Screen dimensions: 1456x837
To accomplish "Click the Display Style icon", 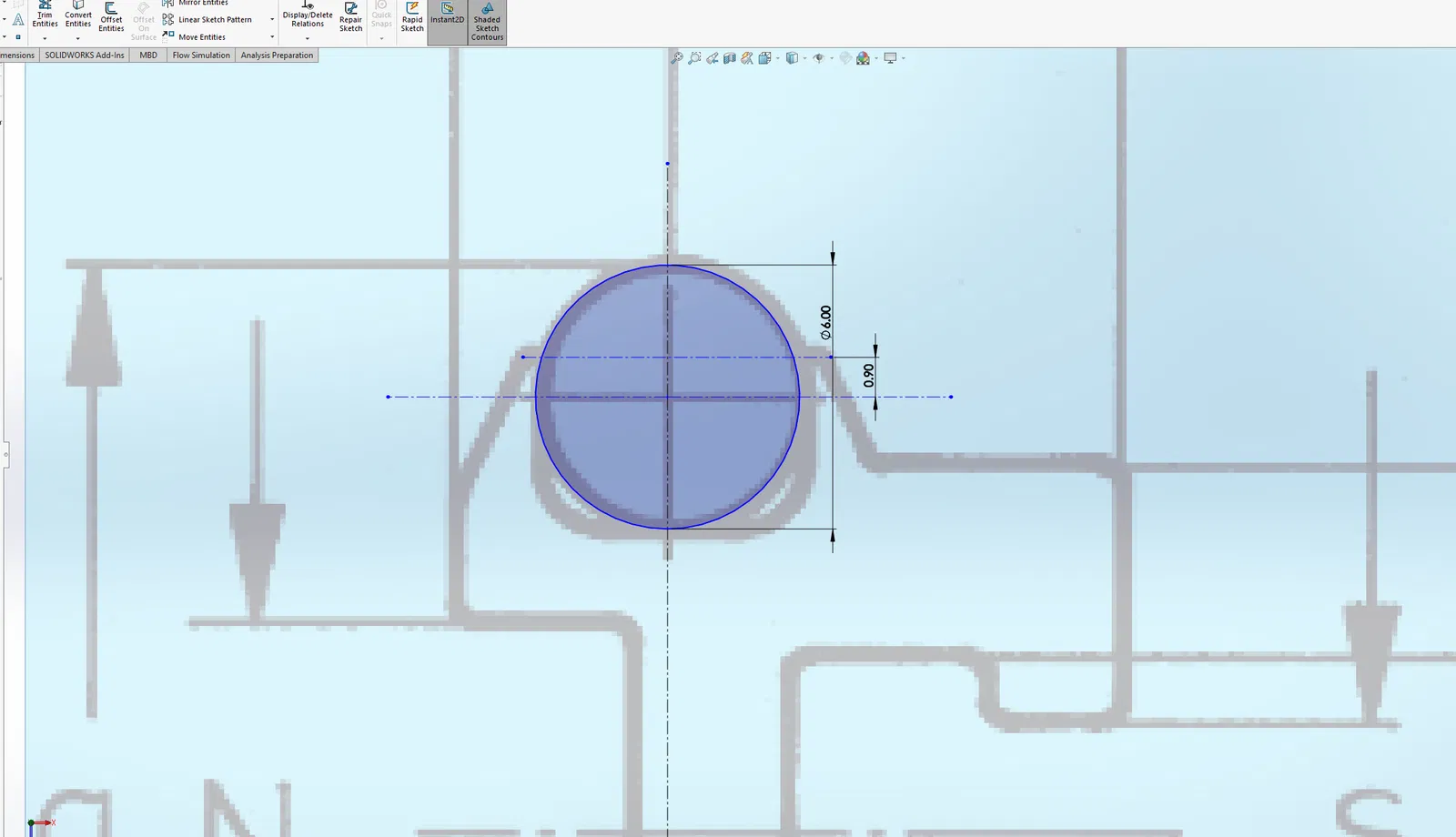I will tap(792, 58).
